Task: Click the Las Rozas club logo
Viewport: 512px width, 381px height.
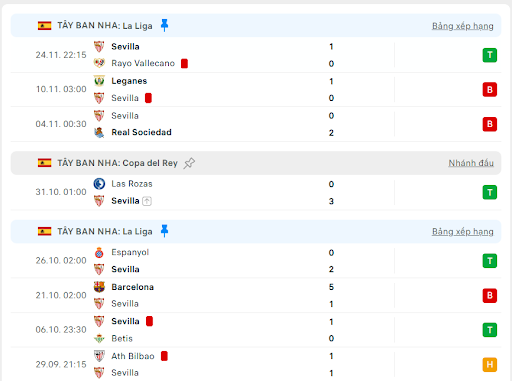Action: [x=99, y=184]
